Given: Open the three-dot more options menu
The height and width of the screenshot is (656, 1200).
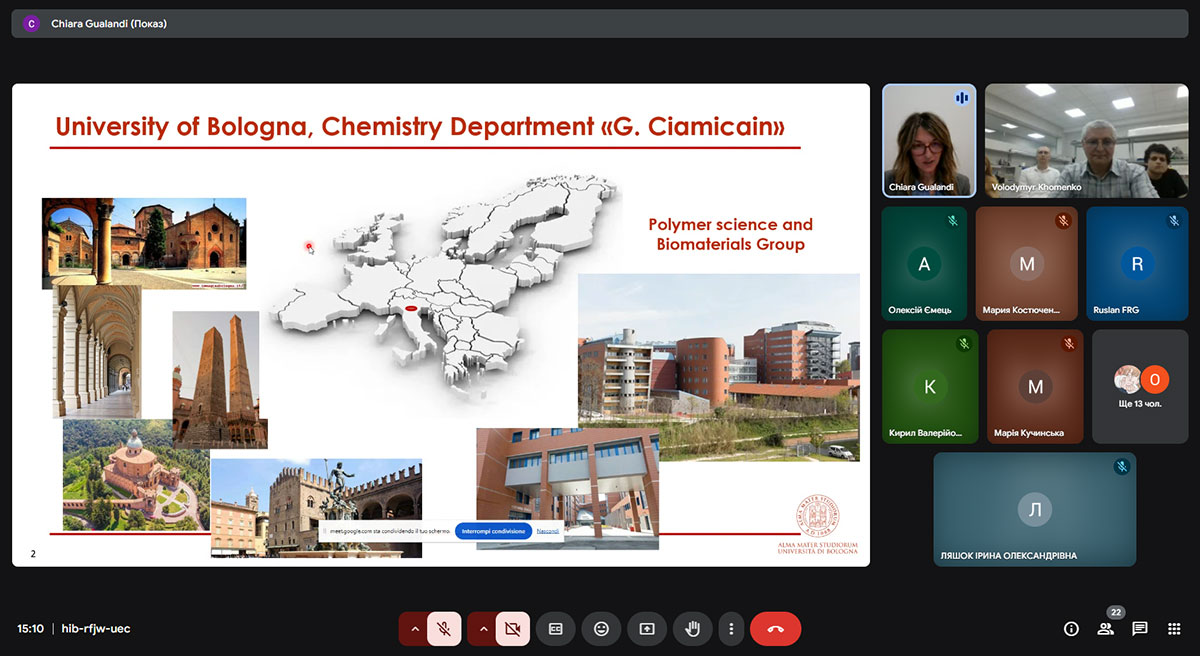Looking at the screenshot, I should coord(731,629).
